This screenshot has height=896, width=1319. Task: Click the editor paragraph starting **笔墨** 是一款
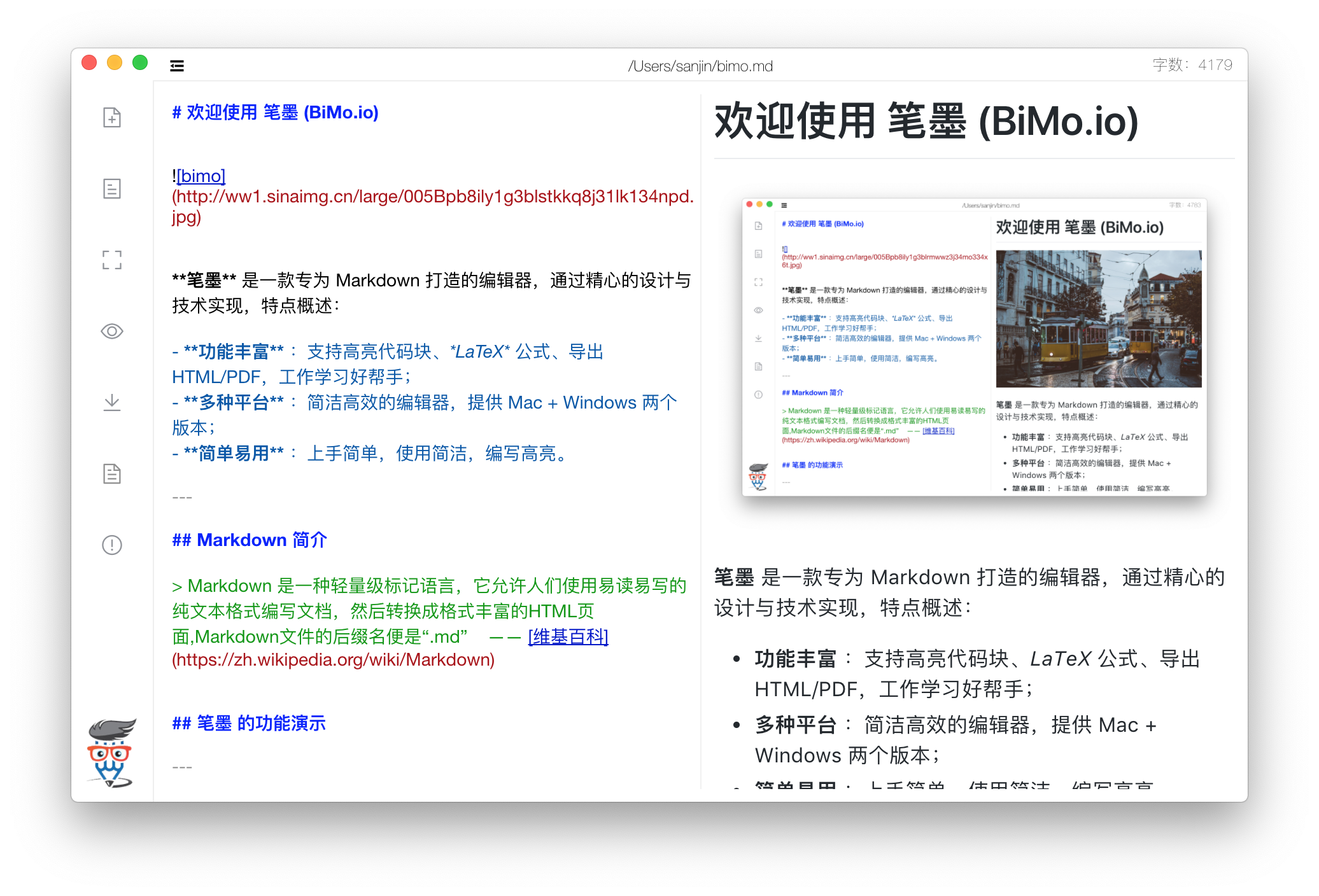(432, 293)
